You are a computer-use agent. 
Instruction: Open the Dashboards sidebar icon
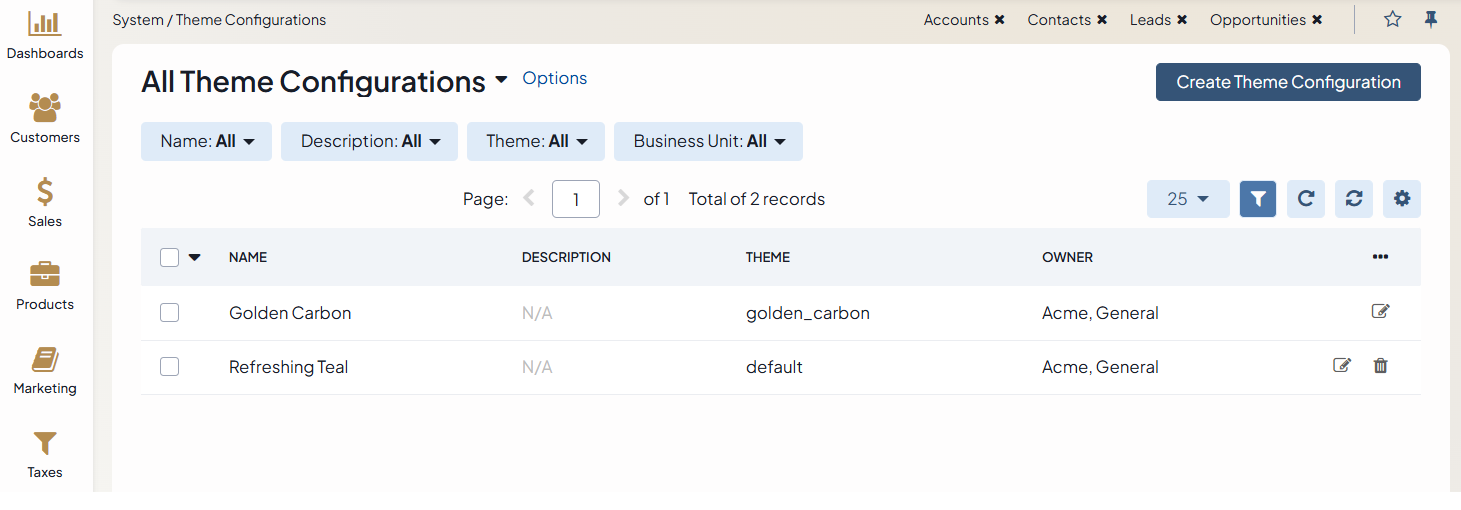click(x=45, y=24)
